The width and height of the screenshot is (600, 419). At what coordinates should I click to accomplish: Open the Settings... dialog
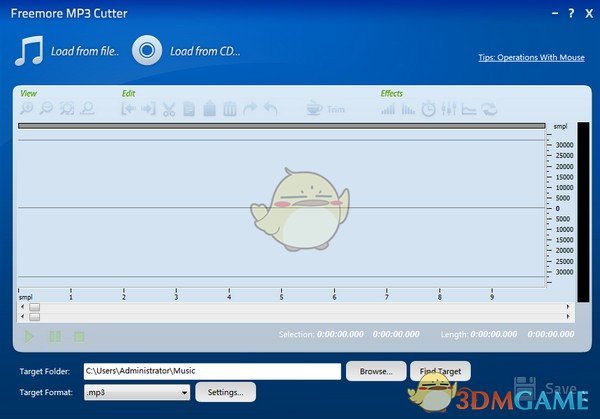coord(225,392)
